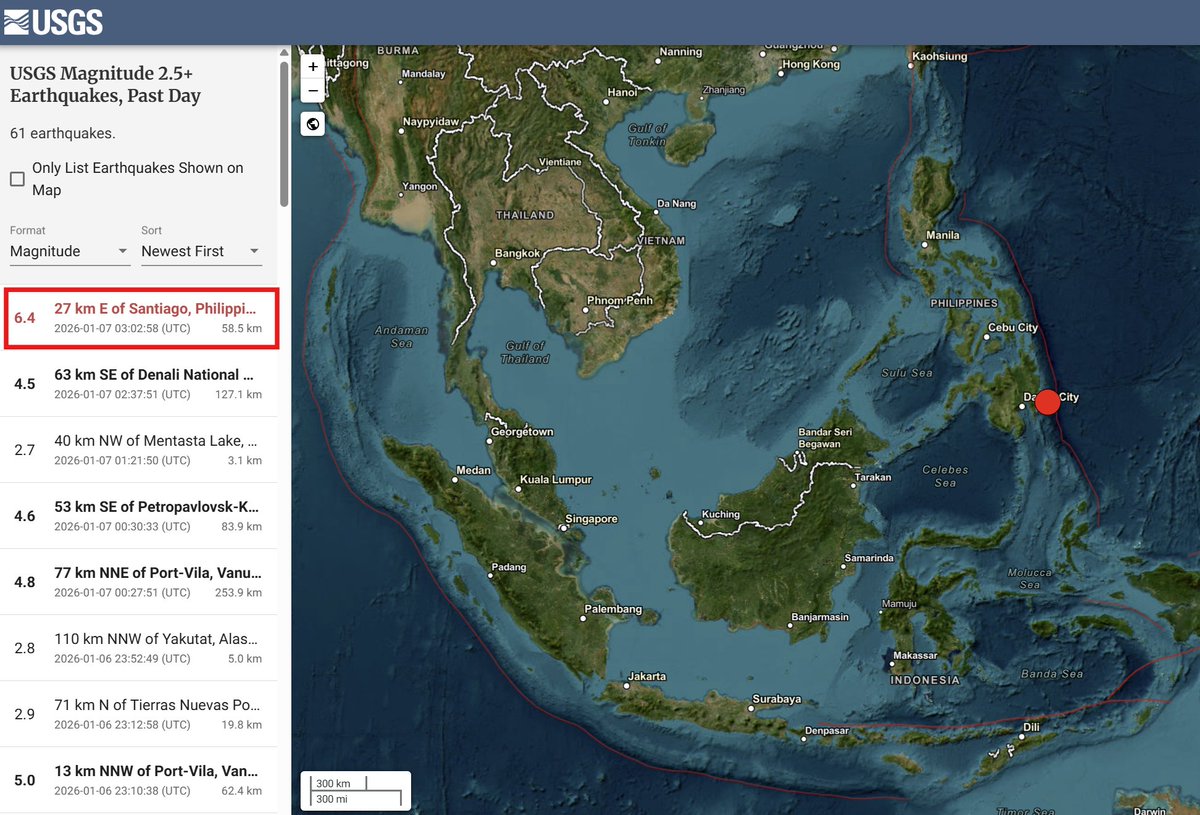Screen dimensions: 1200x815
Task: Click the red earthquake marker near Davao City
Action: point(1047,402)
